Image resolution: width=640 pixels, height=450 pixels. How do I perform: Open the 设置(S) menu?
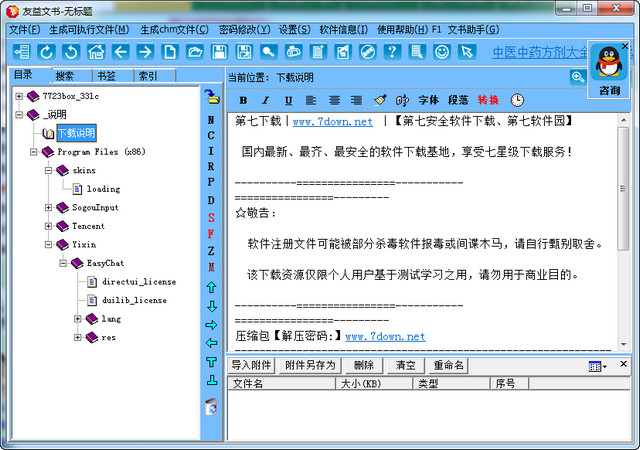click(x=295, y=29)
